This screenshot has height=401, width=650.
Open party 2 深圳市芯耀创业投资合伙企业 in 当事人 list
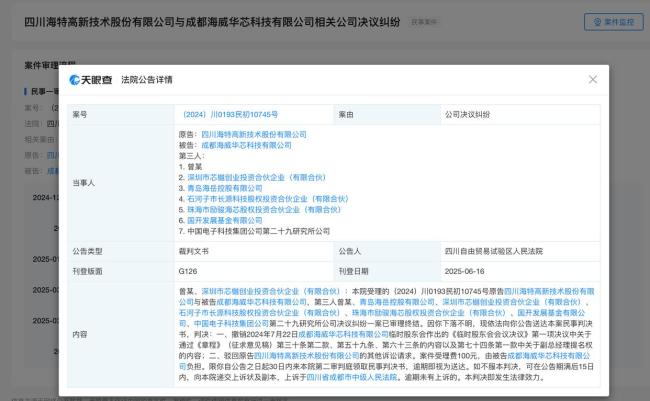(257, 177)
